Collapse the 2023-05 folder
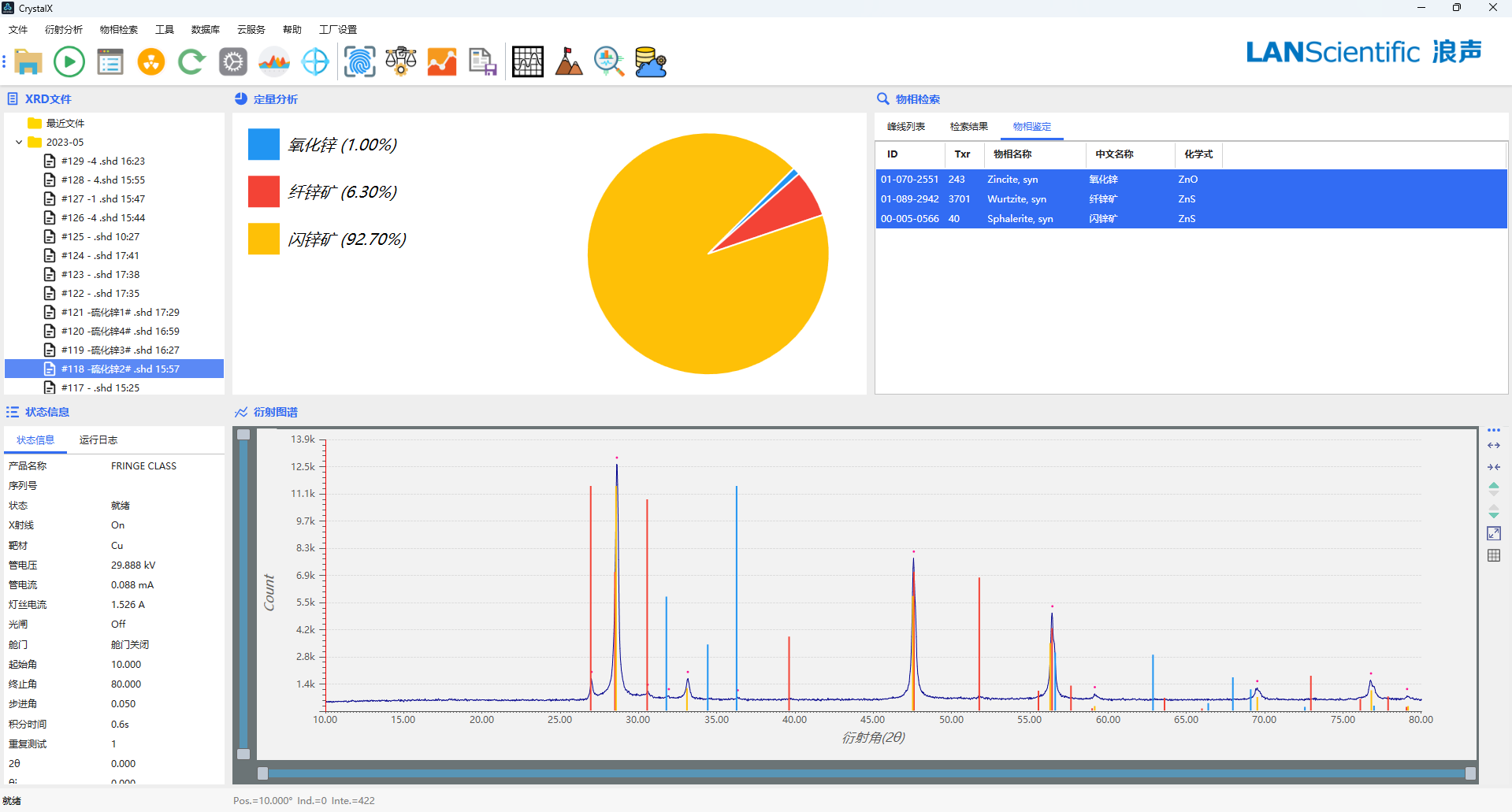This screenshot has width=1512, height=812. point(19,143)
